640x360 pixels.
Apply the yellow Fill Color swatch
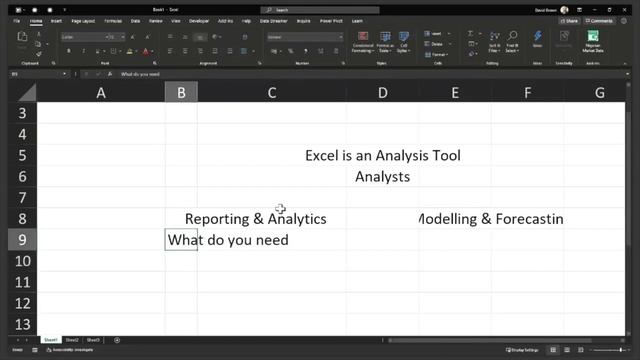[129, 51]
